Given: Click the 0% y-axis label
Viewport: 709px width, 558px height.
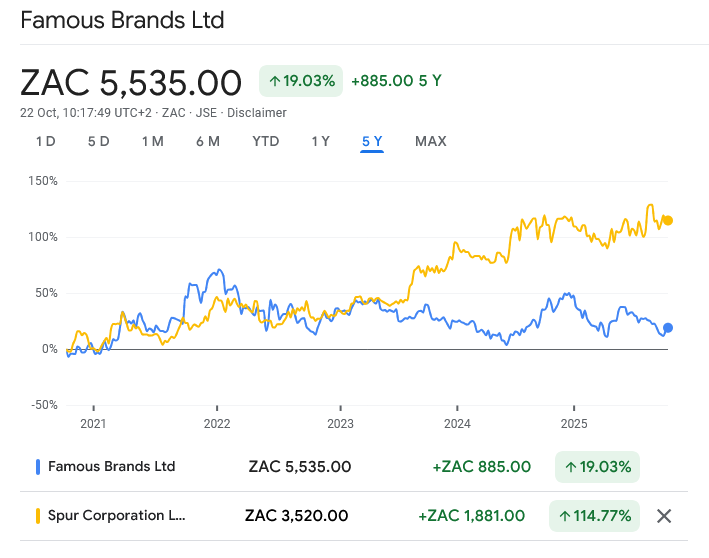Looking at the screenshot, I should tap(50, 349).
